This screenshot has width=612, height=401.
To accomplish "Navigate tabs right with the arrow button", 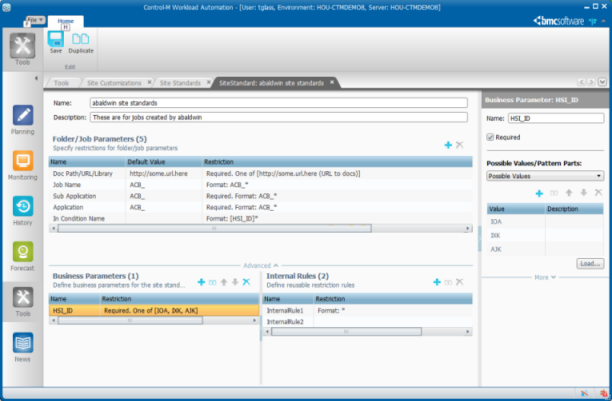I will pos(592,82).
